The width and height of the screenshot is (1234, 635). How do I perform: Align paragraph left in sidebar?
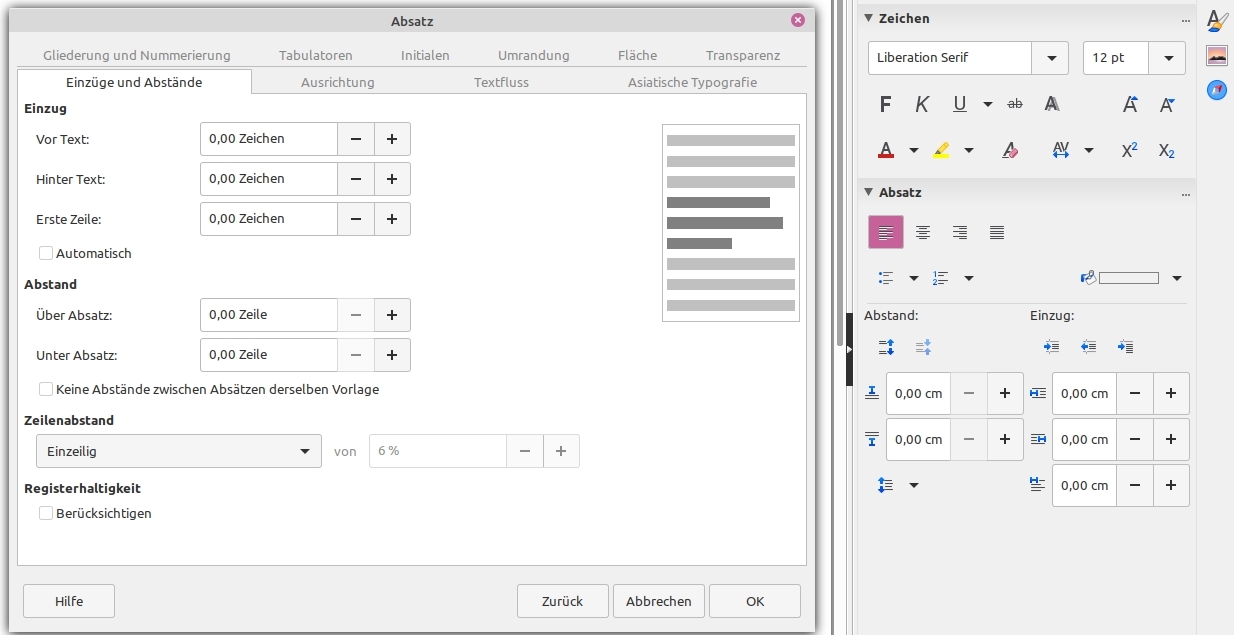click(885, 233)
